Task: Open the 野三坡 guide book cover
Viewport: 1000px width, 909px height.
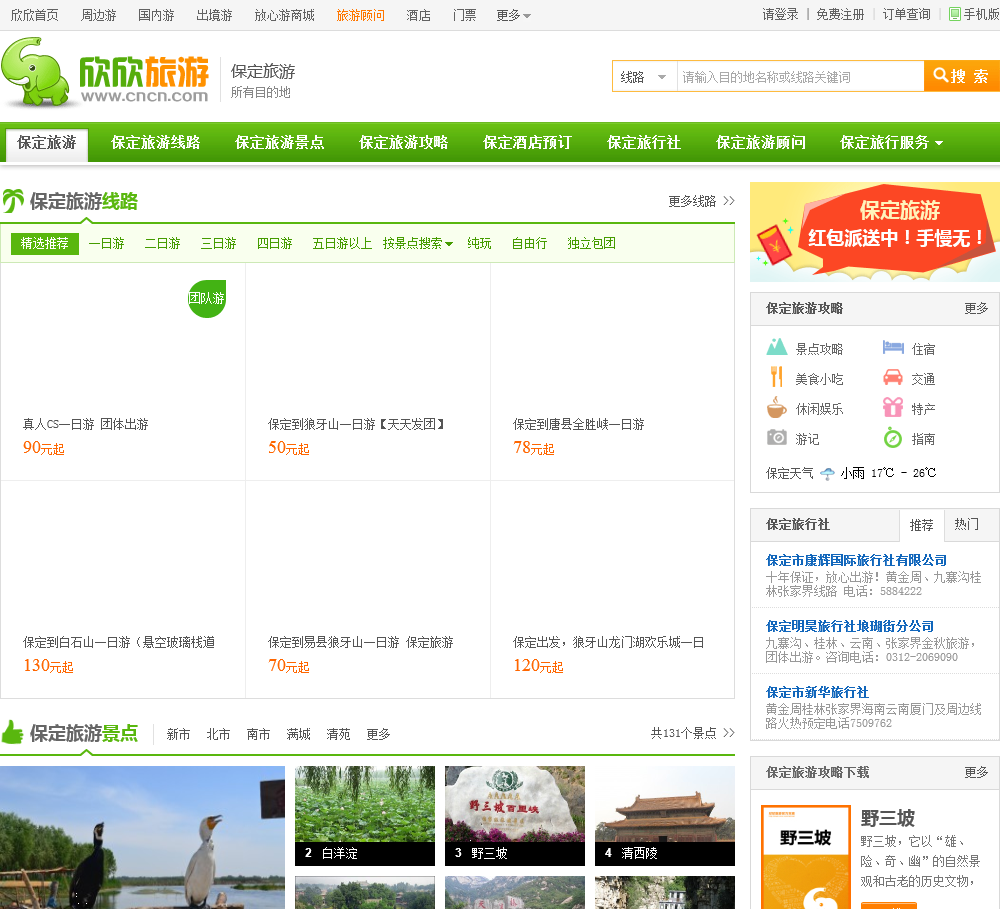Action: tap(806, 857)
